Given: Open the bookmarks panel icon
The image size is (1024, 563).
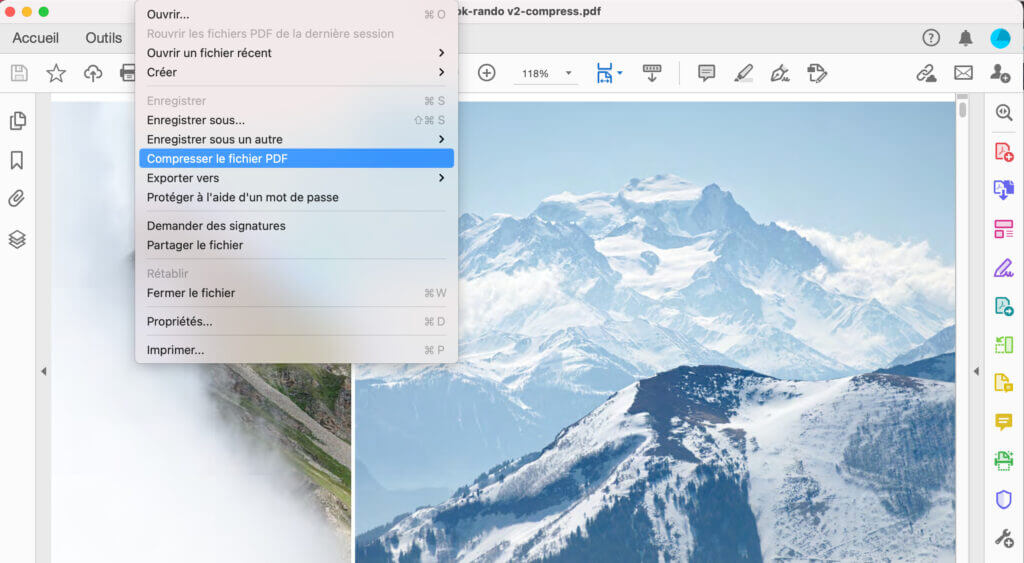Looking at the screenshot, I should pos(17,160).
